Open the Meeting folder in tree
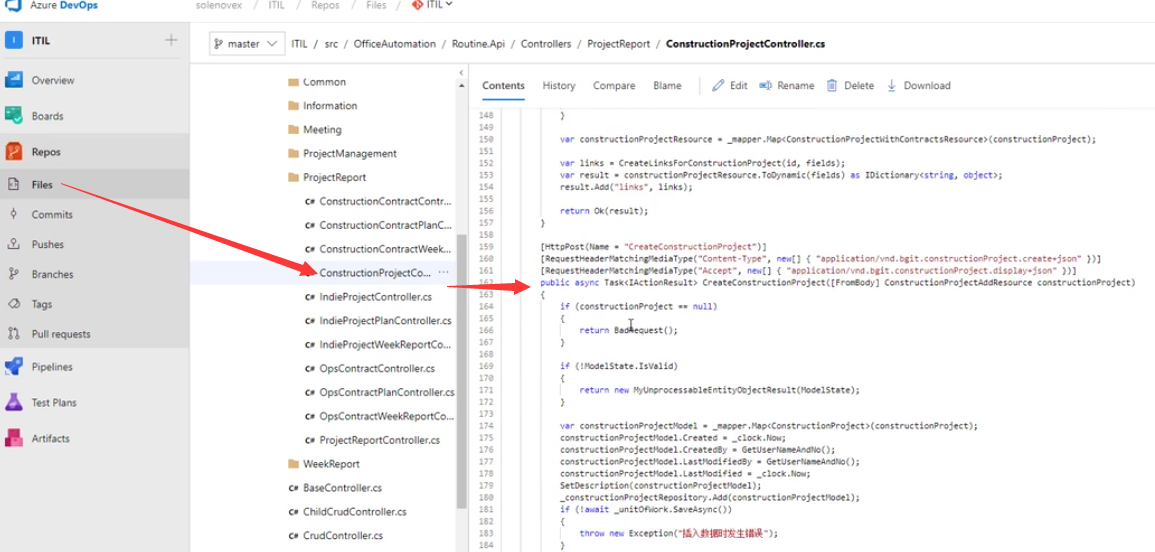The width and height of the screenshot is (1155, 552). pyautogui.click(x=323, y=130)
